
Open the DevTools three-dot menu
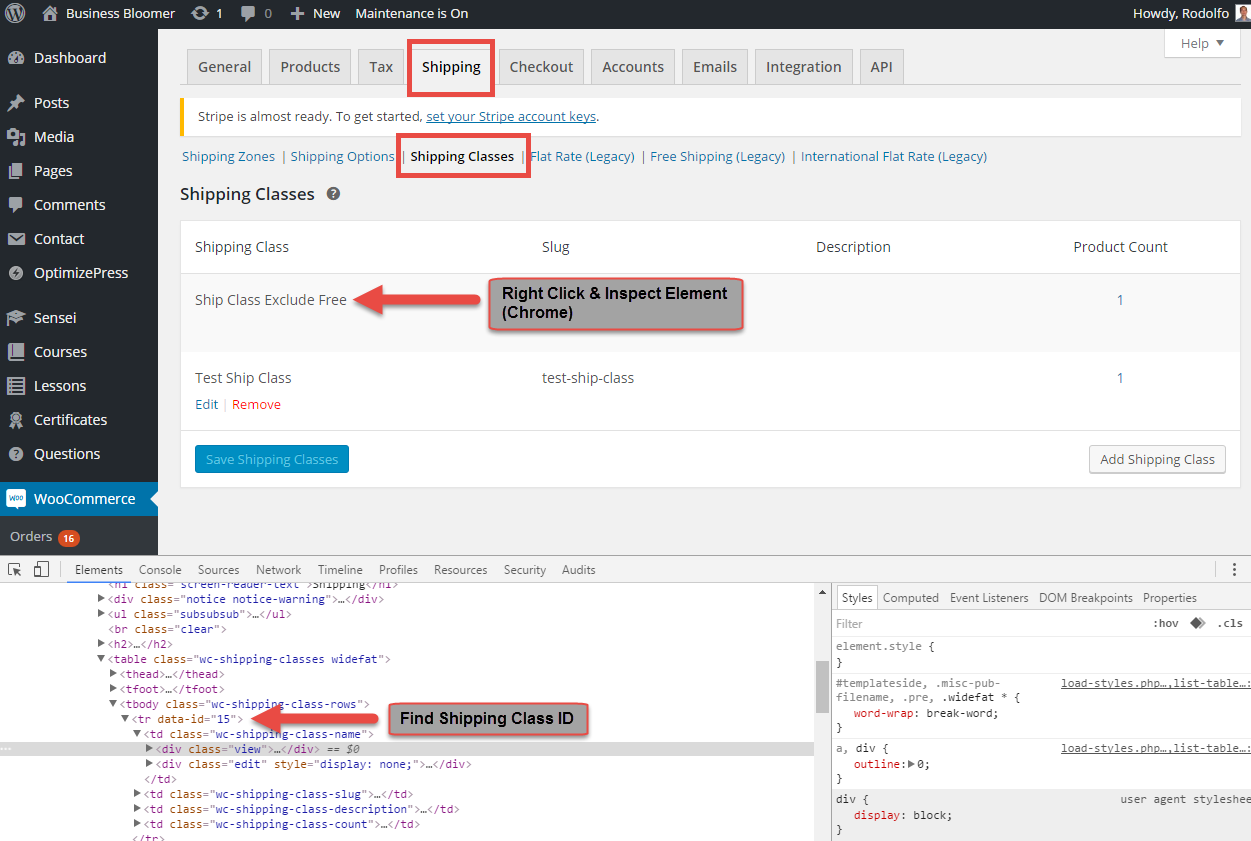(x=1235, y=570)
